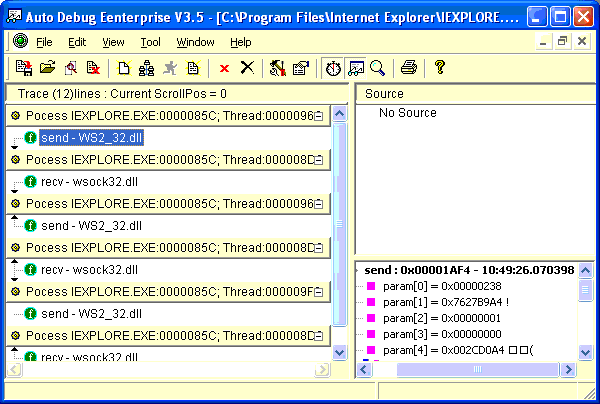Toggle the stopwatch timing toolbar button
Image resolution: width=600 pixels, height=404 pixels.
pyautogui.click(x=333, y=68)
